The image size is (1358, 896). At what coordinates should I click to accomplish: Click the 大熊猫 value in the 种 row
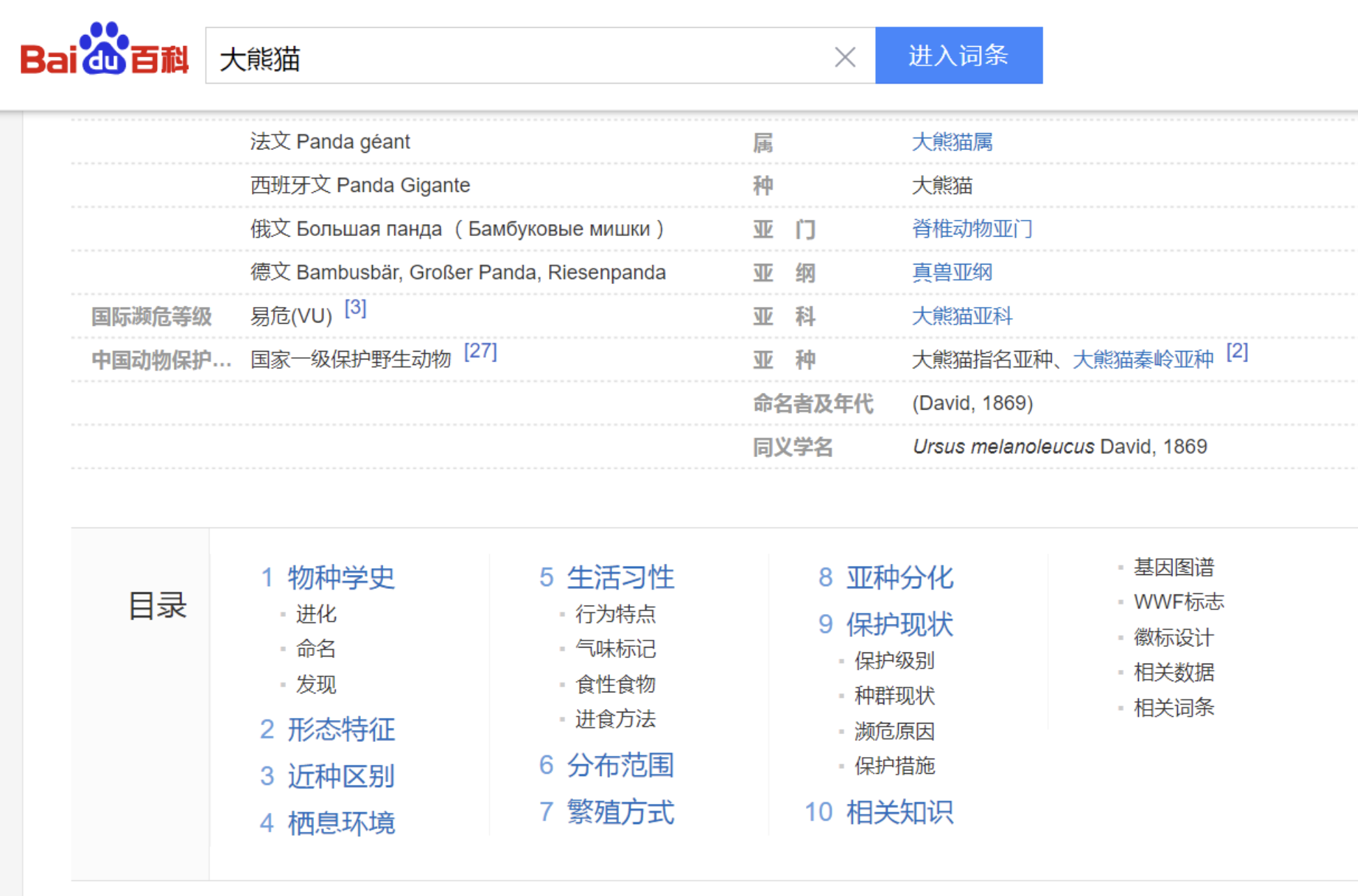pos(942,186)
